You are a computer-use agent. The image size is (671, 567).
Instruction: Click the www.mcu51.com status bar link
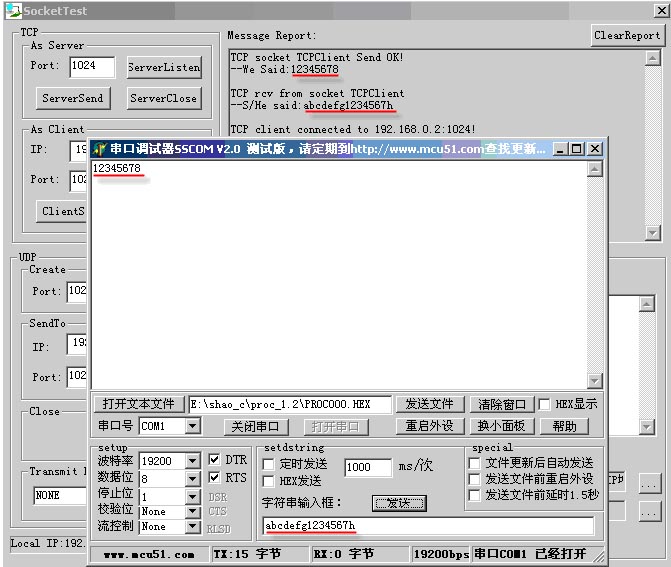(x=149, y=554)
